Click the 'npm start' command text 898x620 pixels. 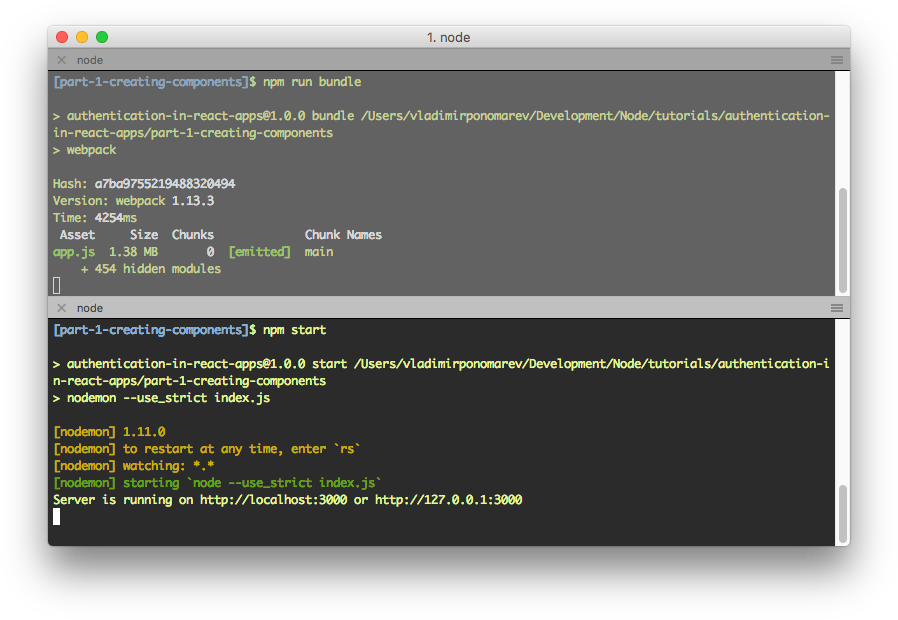[294, 330]
